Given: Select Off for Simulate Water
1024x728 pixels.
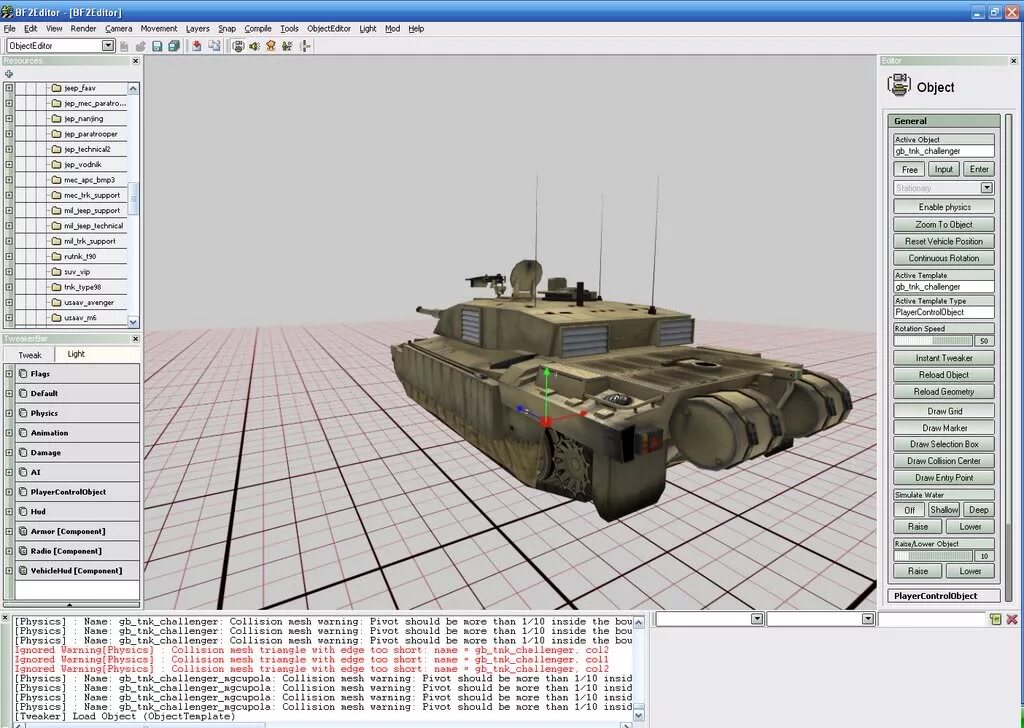Looking at the screenshot, I should coord(909,510).
